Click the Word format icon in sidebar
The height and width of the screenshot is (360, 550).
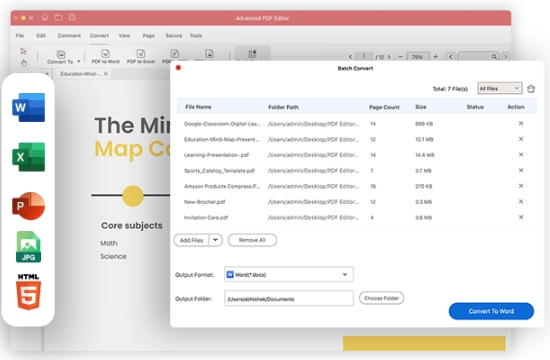tap(28, 107)
